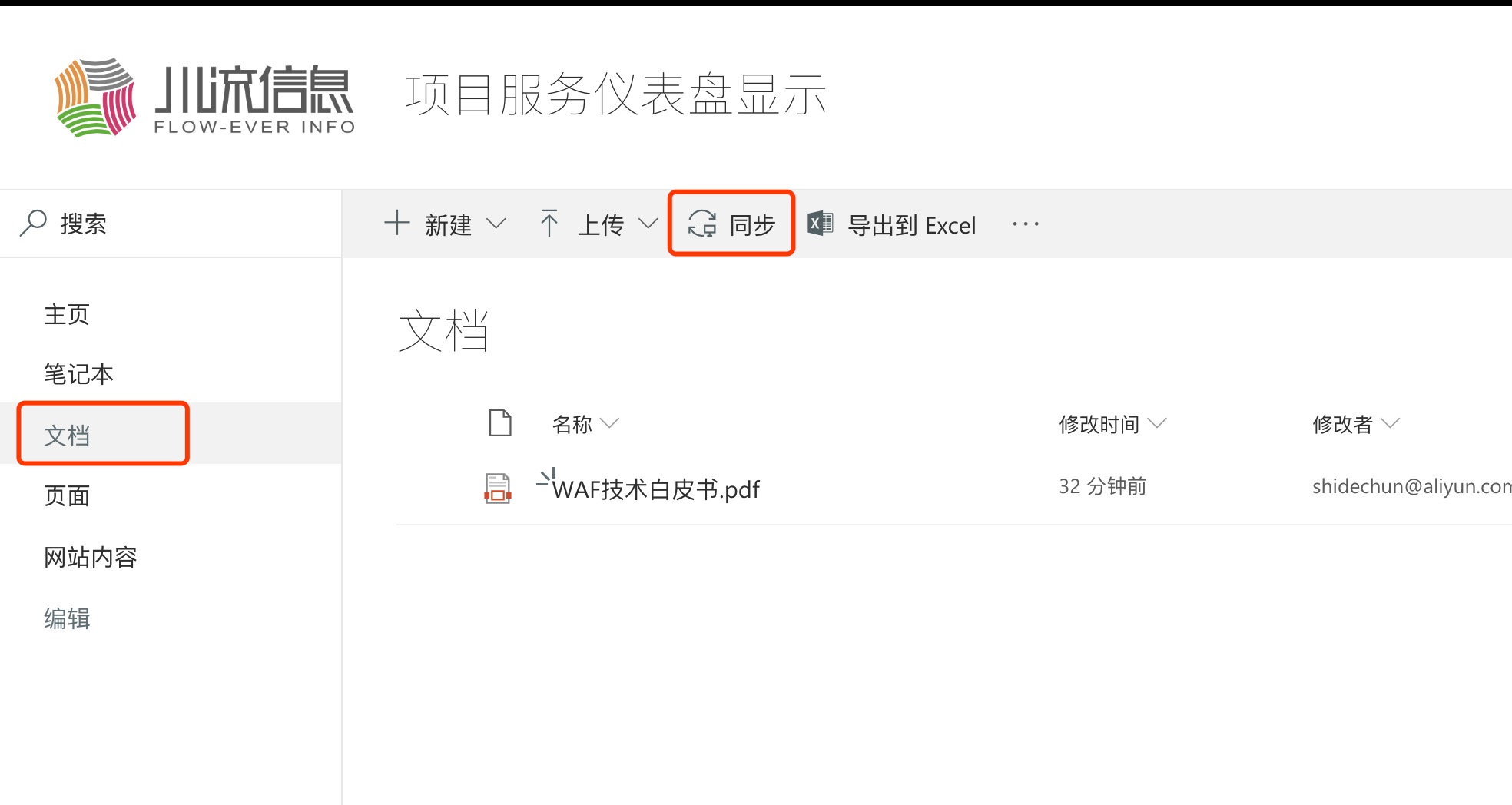Click the 编辑 navigation link

[67, 618]
